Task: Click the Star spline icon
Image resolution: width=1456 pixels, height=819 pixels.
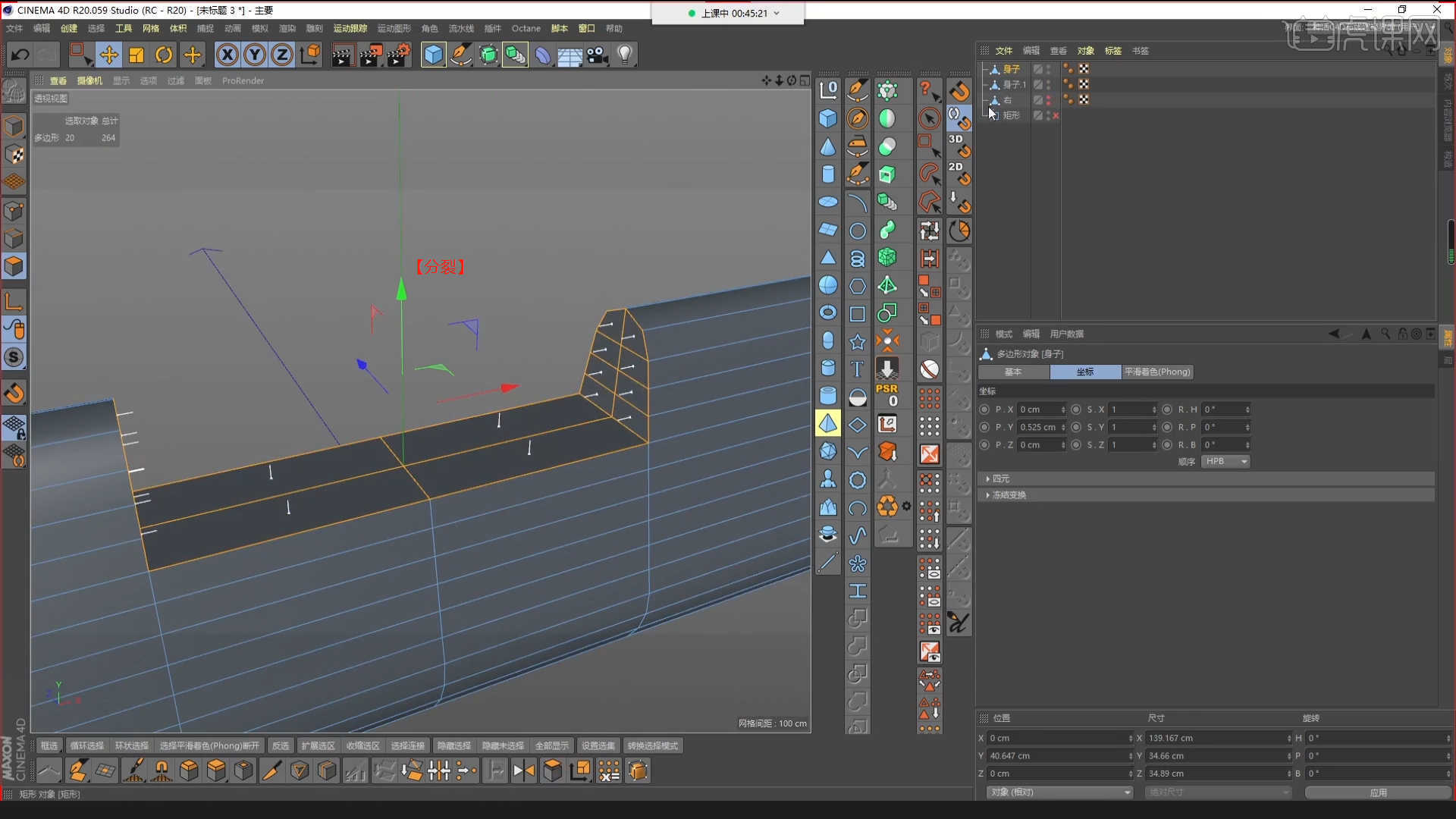Action: 857,341
